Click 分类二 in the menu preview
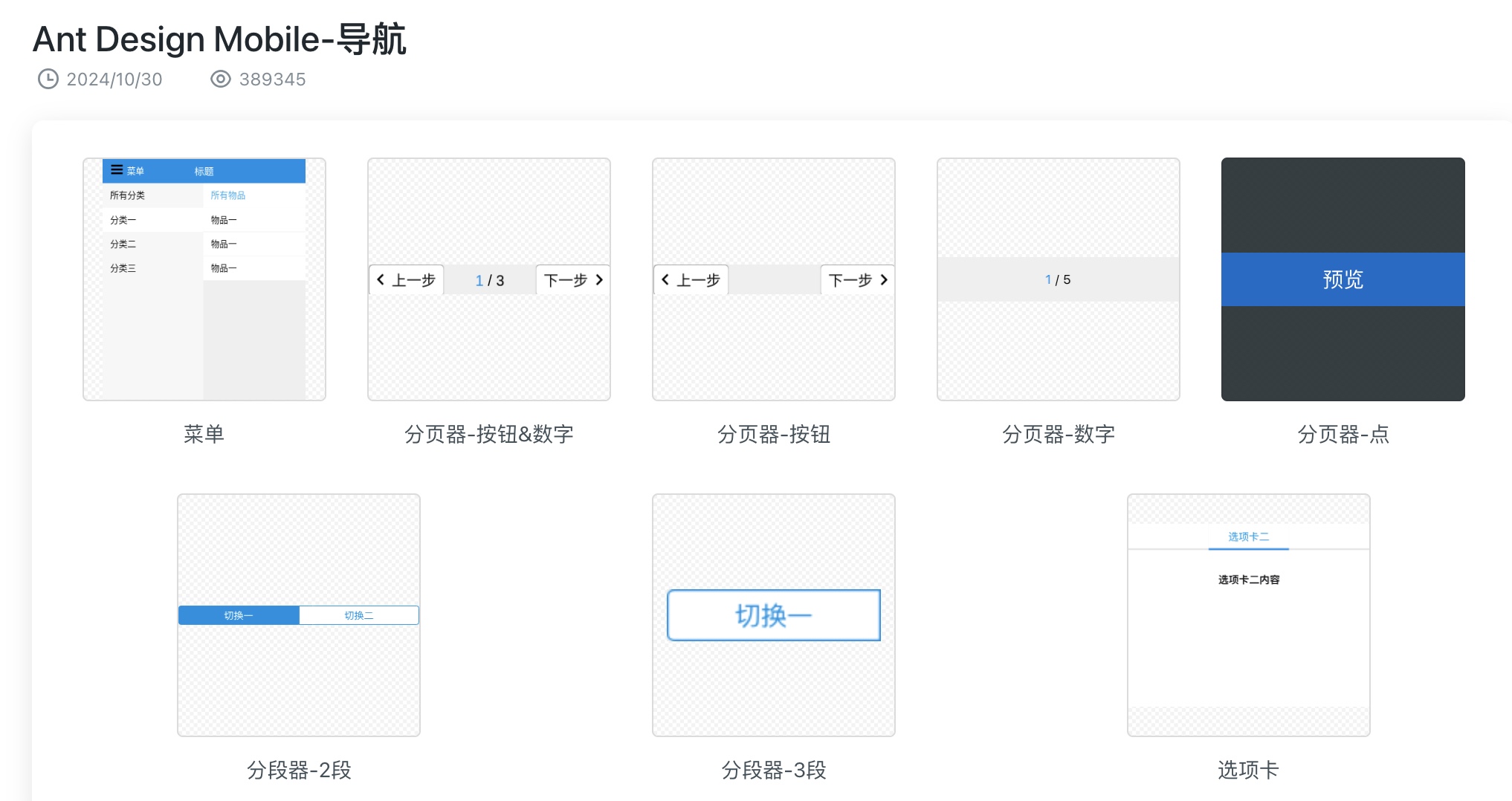The width and height of the screenshot is (1512, 801). (123, 244)
